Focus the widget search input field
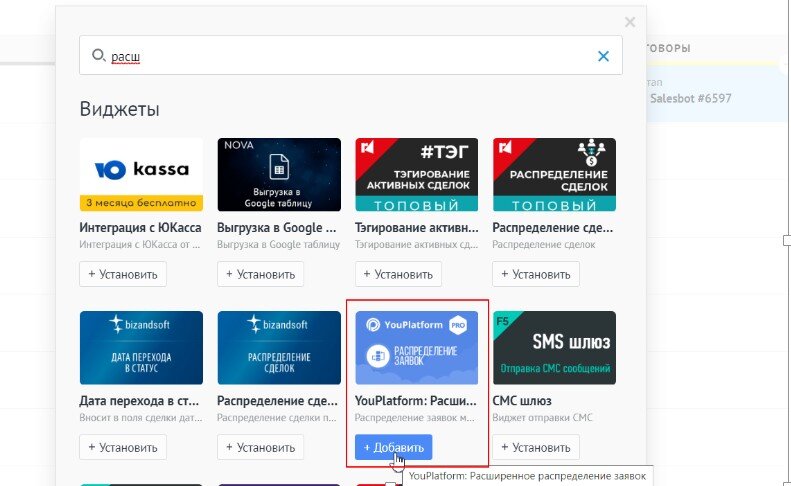 click(x=351, y=56)
